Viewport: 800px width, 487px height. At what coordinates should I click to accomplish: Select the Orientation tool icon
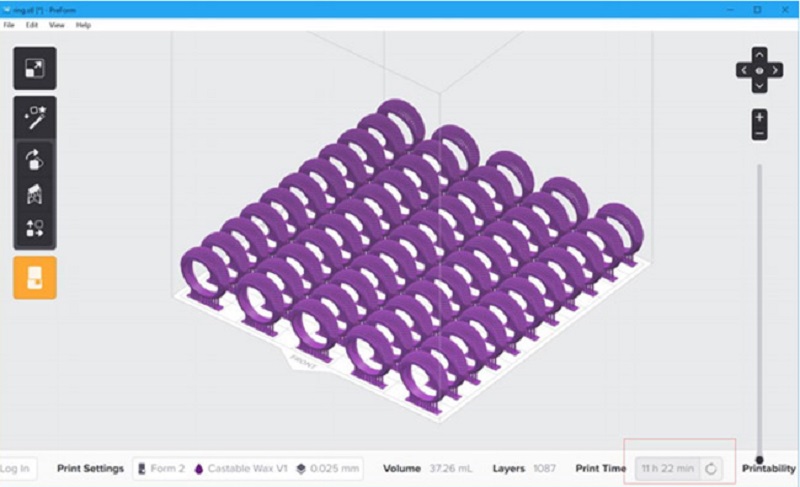[34, 158]
